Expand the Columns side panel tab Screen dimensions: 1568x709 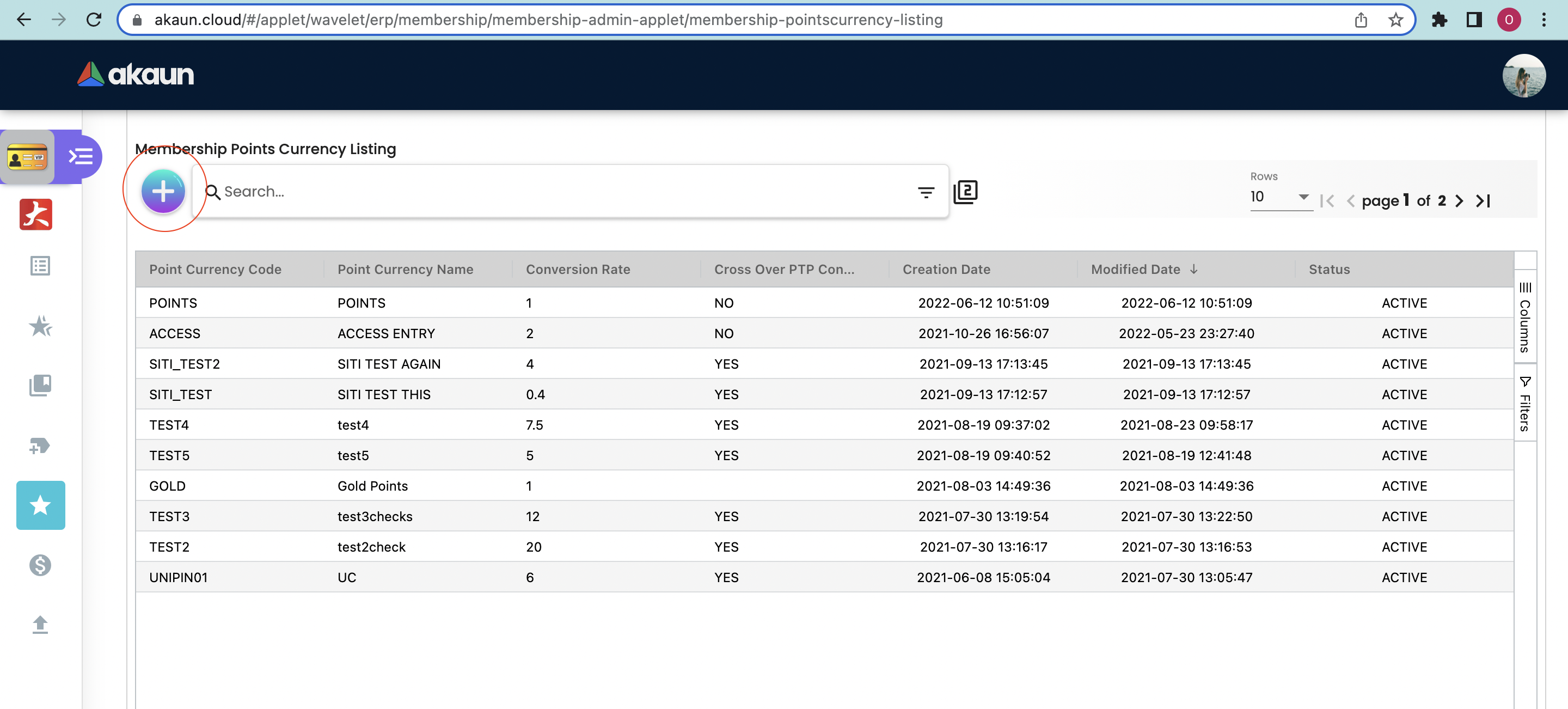(x=1525, y=316)
